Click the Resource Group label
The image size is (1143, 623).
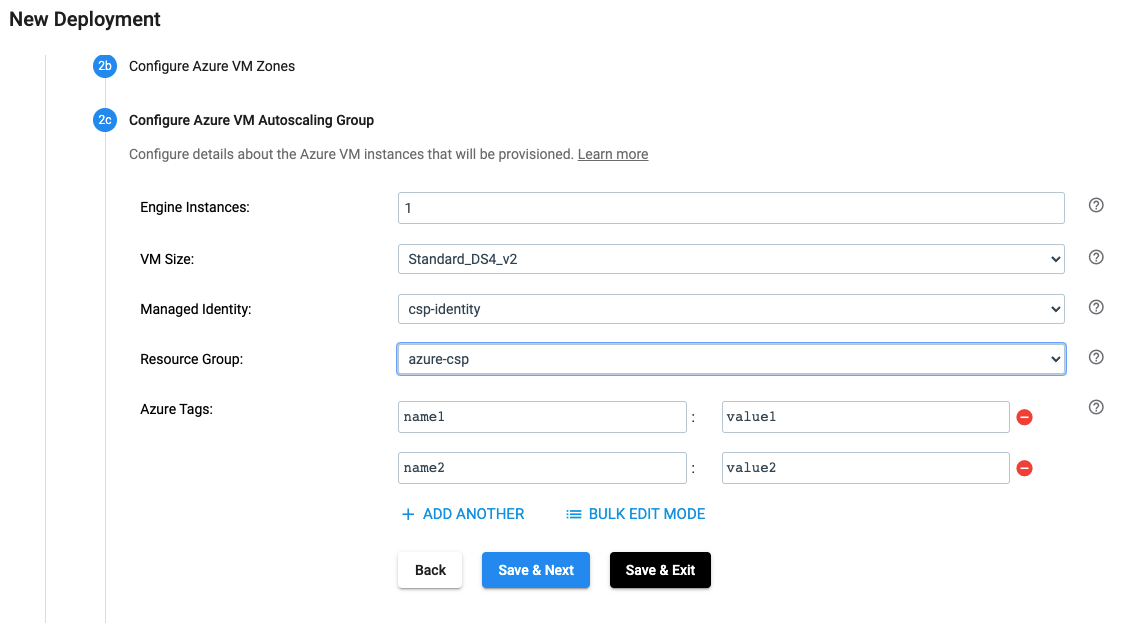[192, 359]
